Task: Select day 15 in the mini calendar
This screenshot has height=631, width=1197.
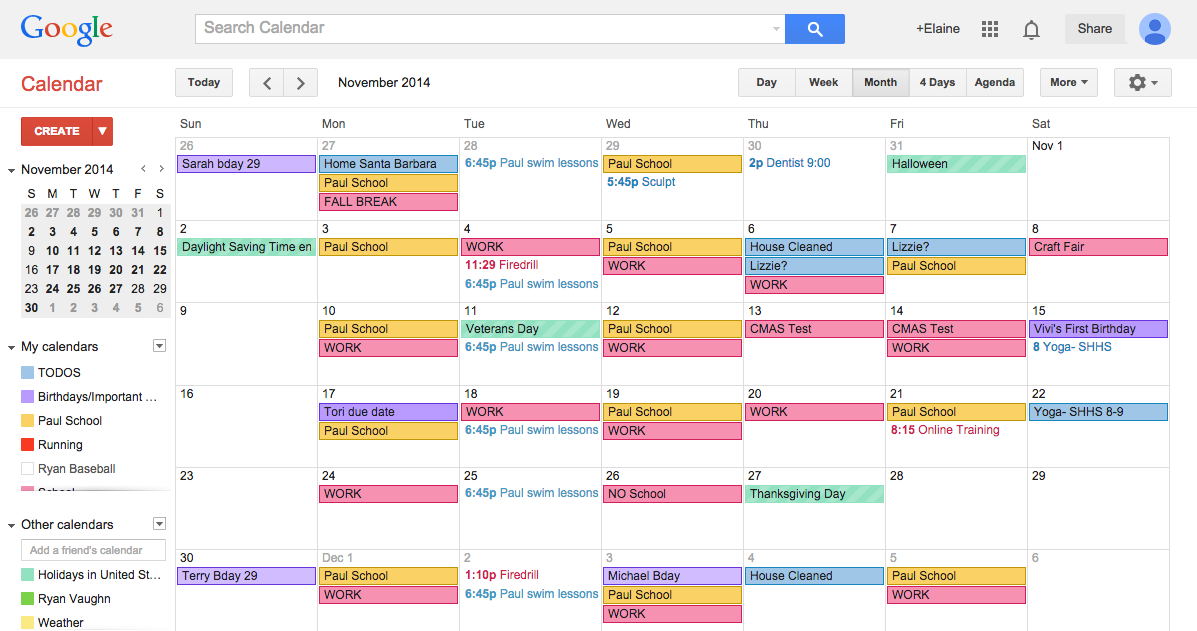Action: click(160, 250)
